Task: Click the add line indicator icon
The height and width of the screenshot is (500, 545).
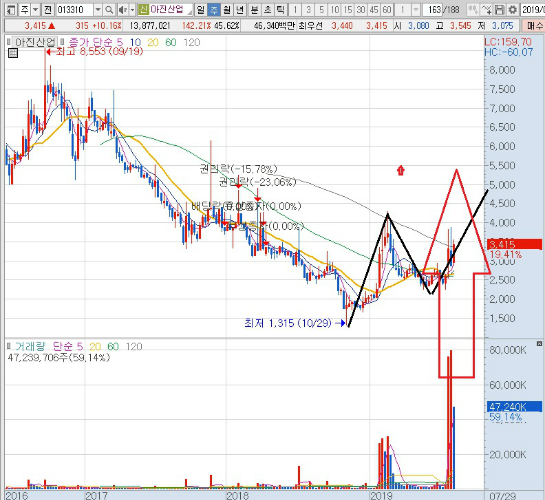Action: pos(486,10)
